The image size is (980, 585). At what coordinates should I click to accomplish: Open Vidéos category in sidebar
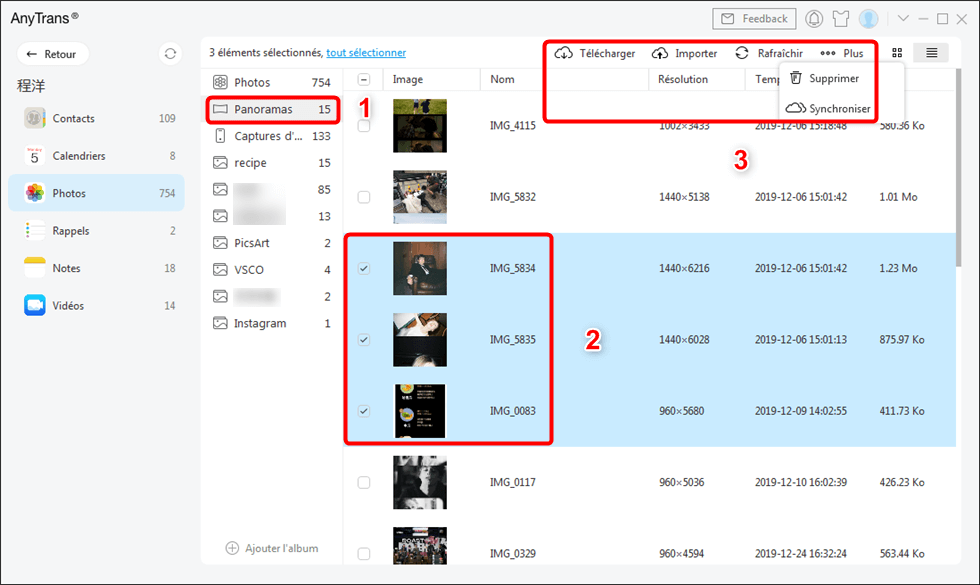coord(96,306)
